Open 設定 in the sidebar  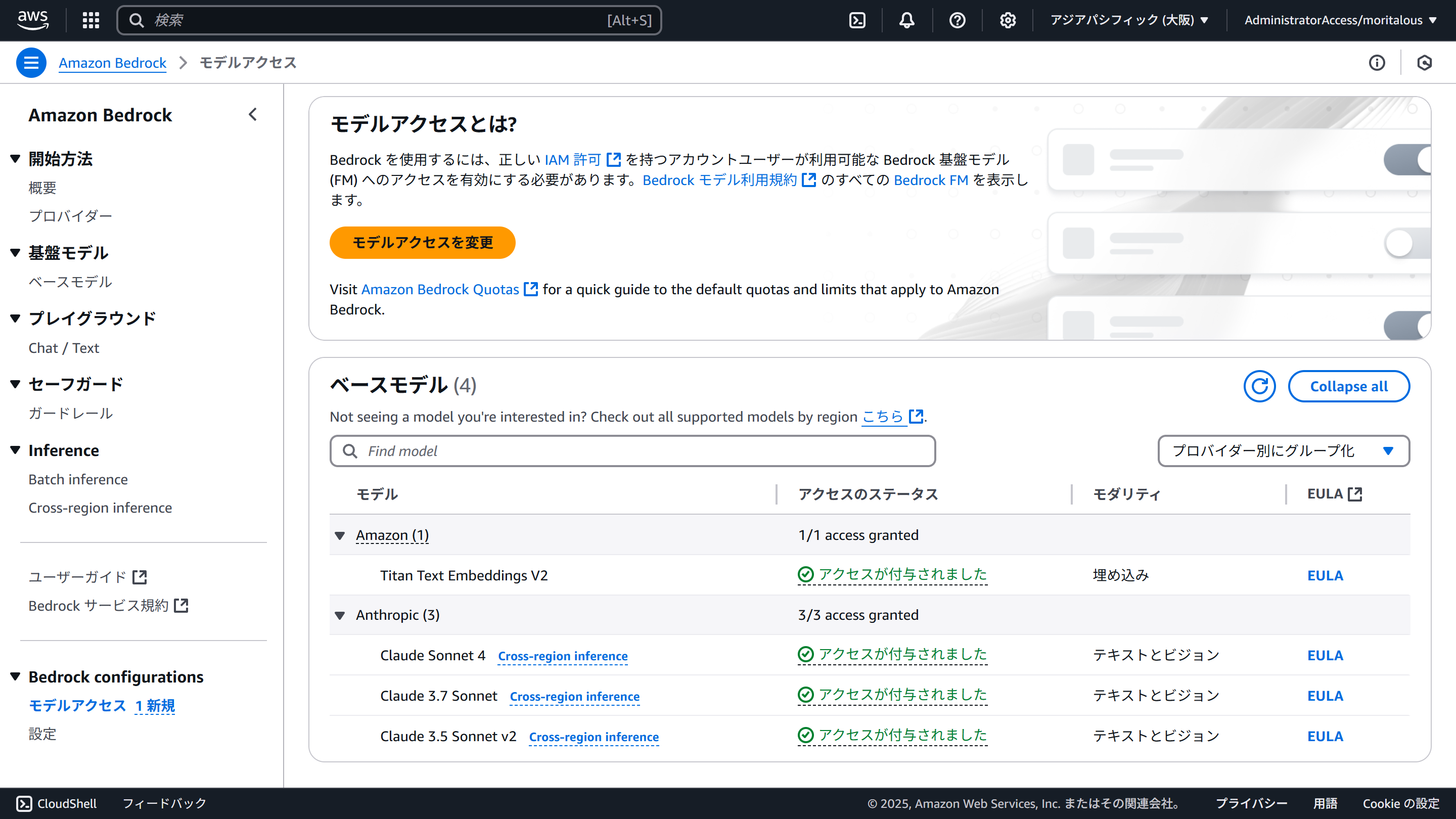pyautogui.click(x=43, y=734)
